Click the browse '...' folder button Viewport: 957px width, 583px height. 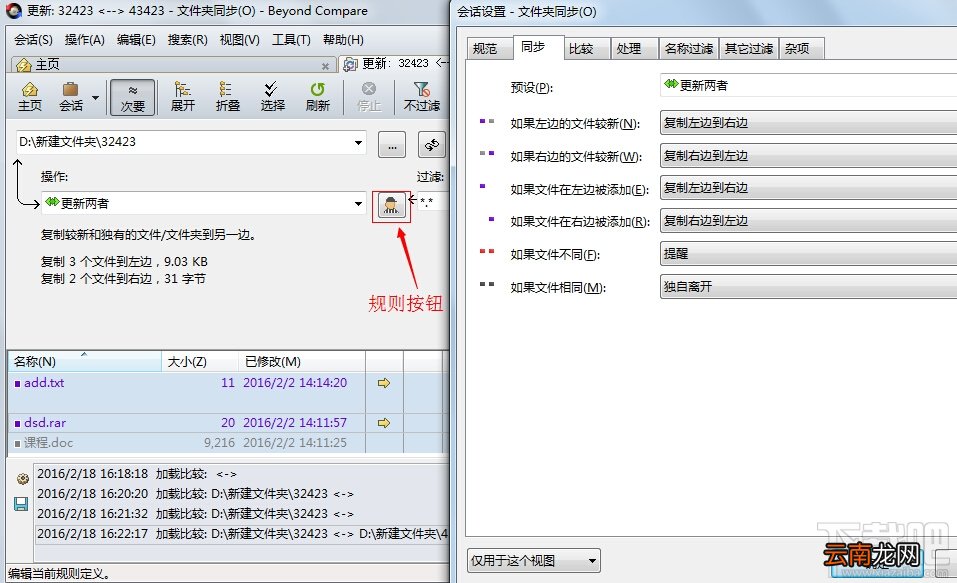point(392,145)
